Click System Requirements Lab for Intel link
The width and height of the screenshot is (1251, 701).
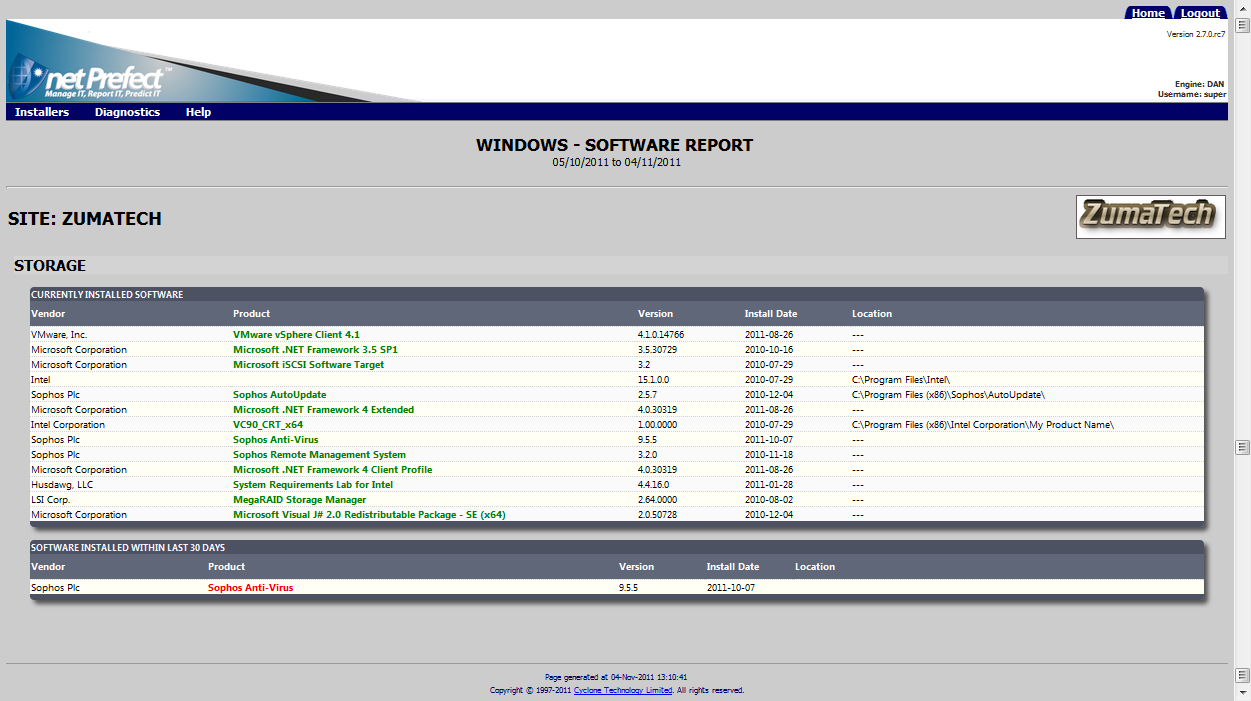coord(313,485)
